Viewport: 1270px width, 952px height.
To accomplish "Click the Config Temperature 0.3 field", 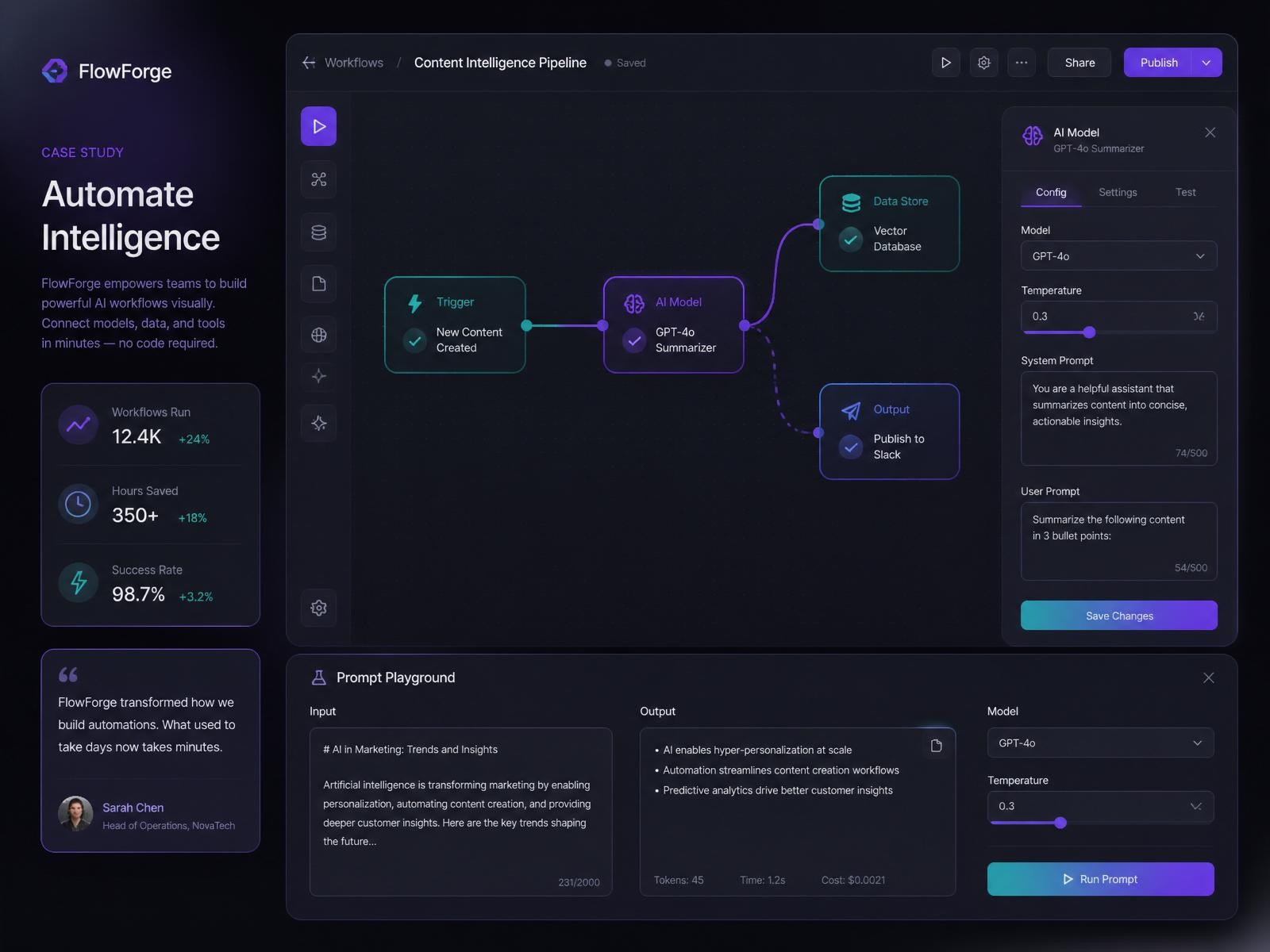I will (x=1118, y=317).
